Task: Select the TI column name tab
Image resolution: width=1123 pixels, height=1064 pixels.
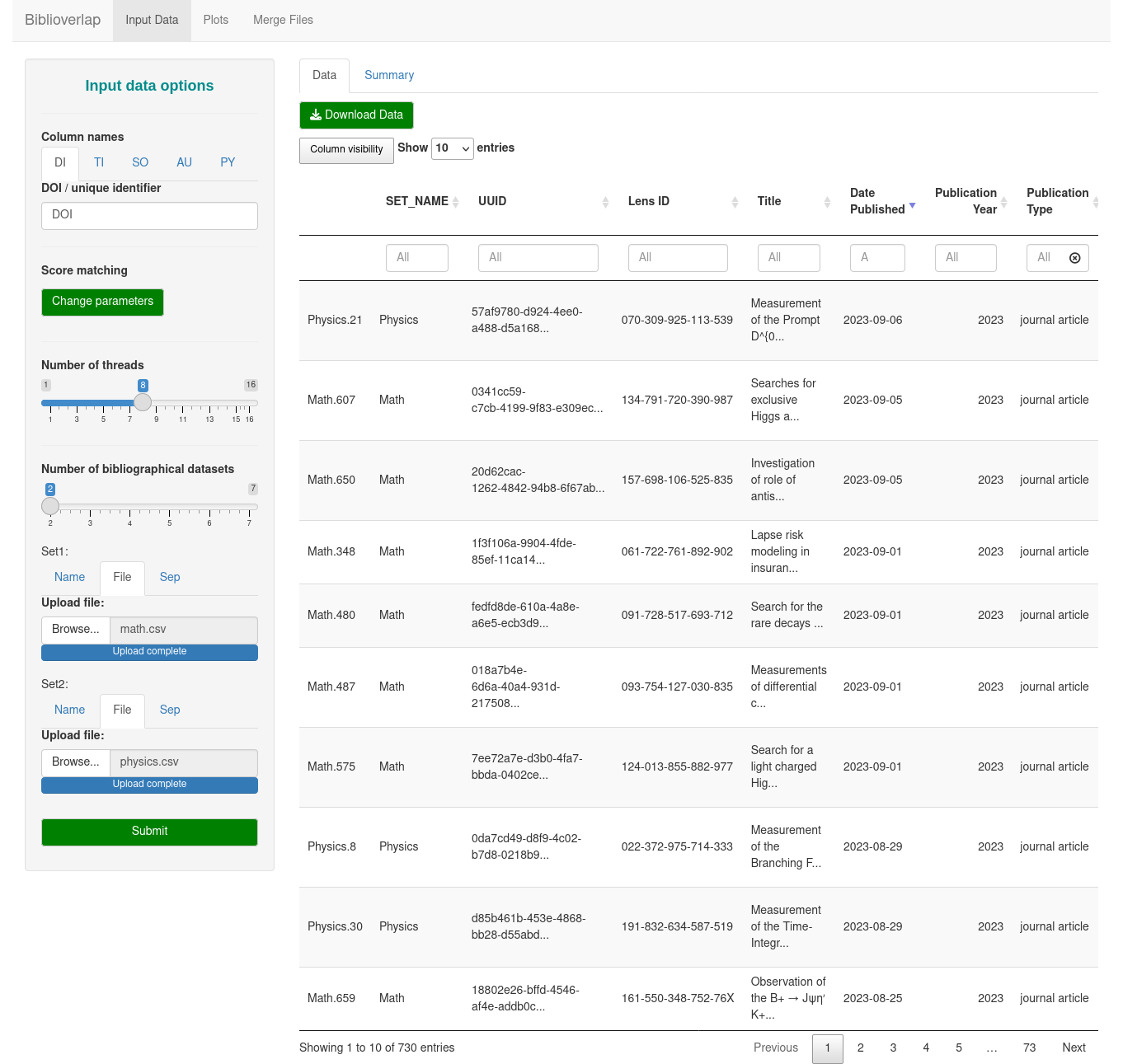Action: [99, 163]
